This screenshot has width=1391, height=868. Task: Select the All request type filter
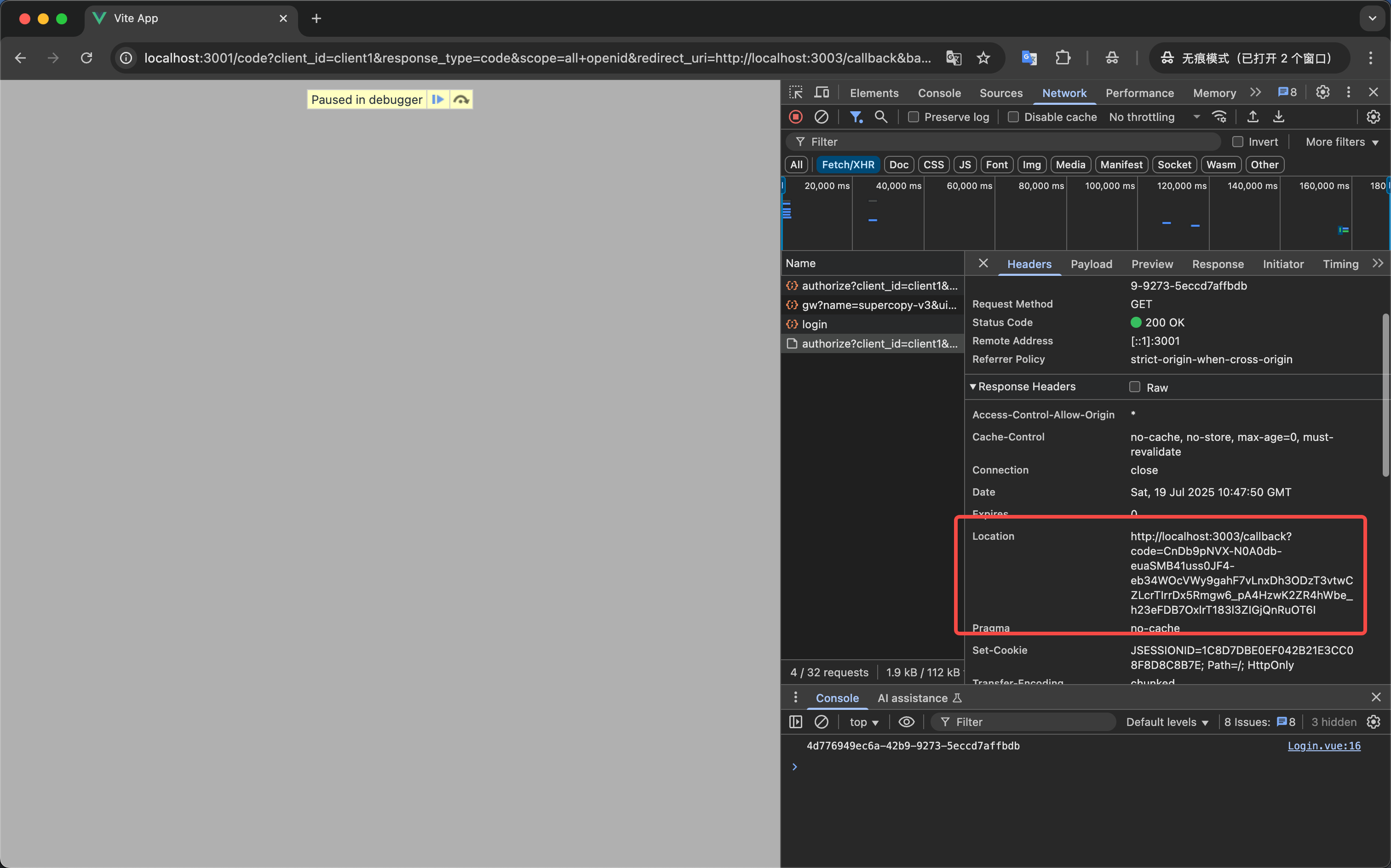pyautogui.click(x=796, y=165)
